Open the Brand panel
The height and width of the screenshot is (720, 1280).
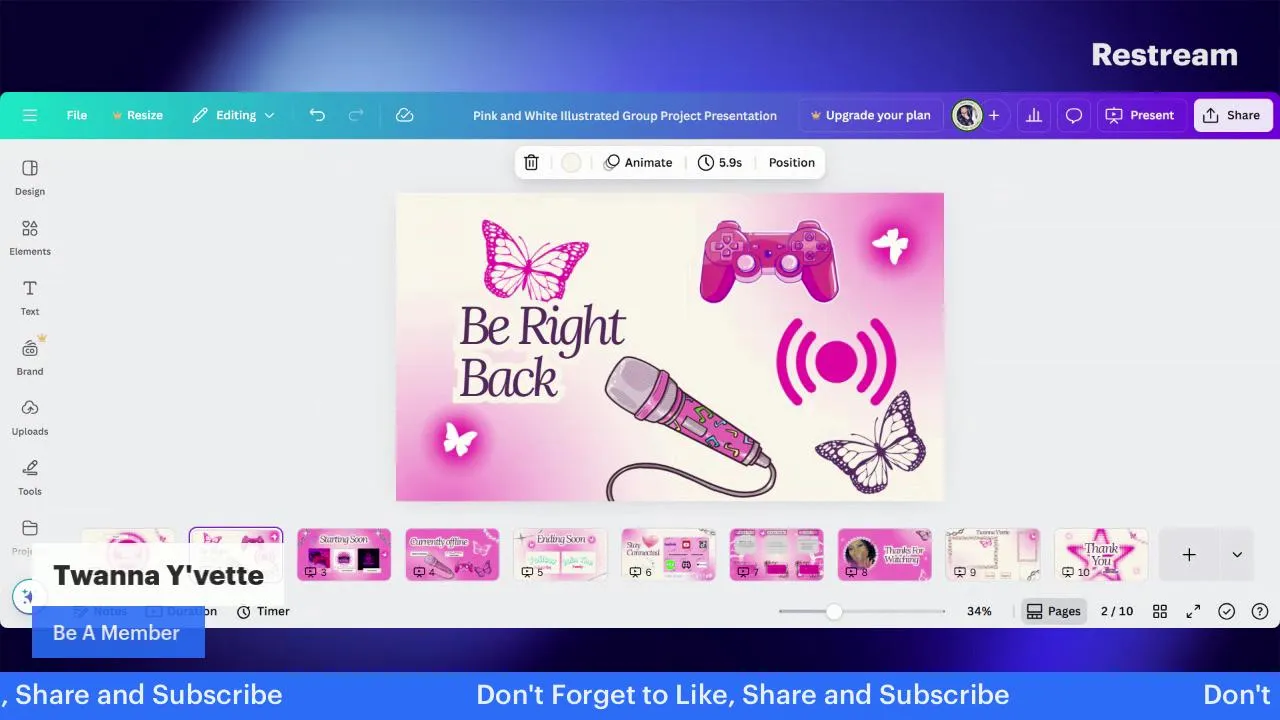coord(30,357)
